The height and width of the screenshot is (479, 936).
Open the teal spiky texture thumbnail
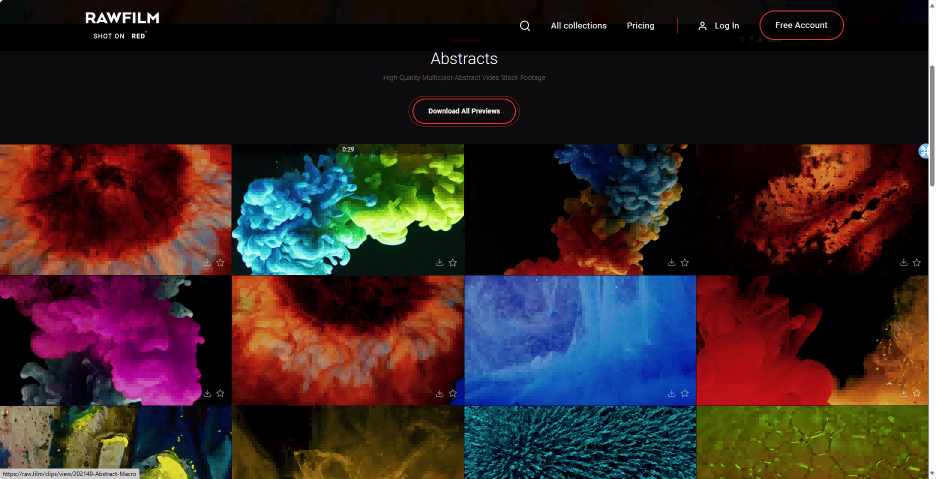[580, 442]
